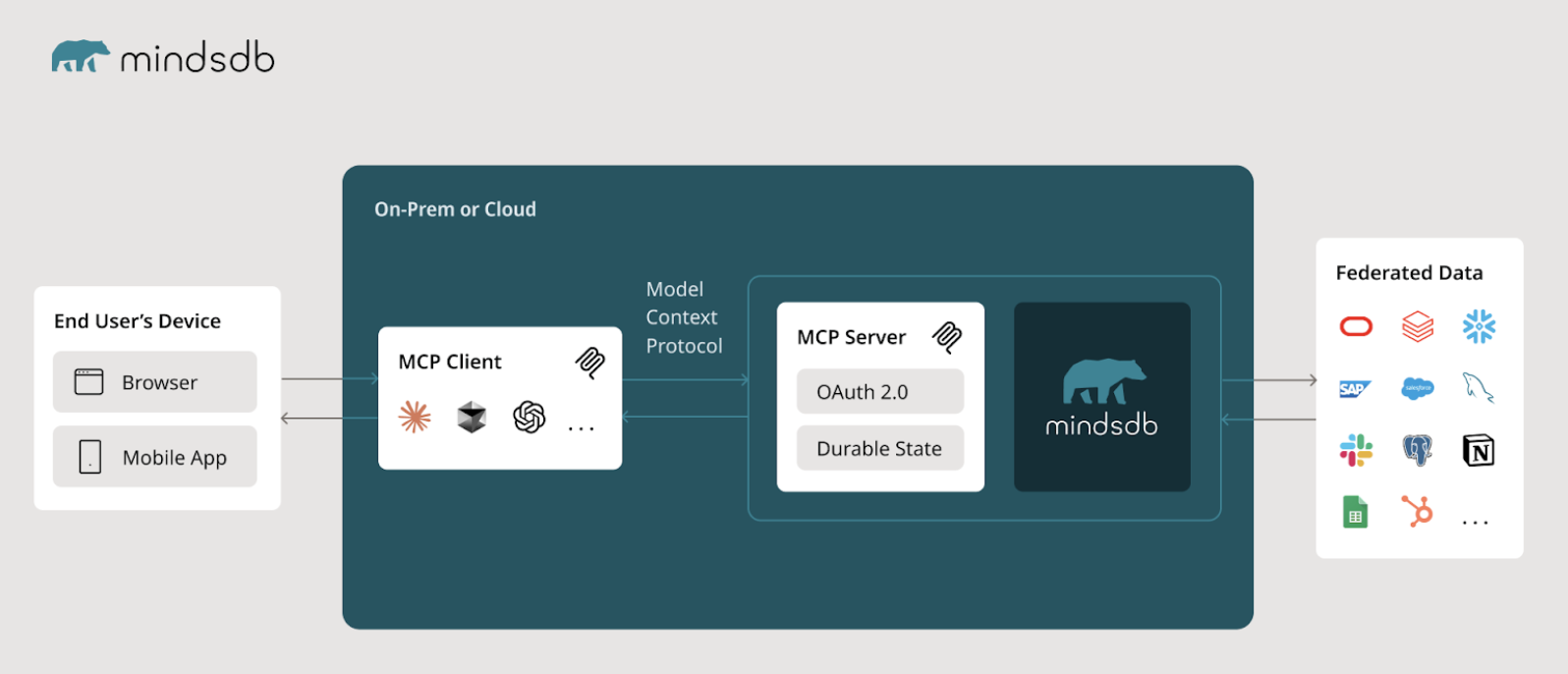Click the "Federated Data" heading
This screenshot has width=1568, height=674.
(1409, 273)
